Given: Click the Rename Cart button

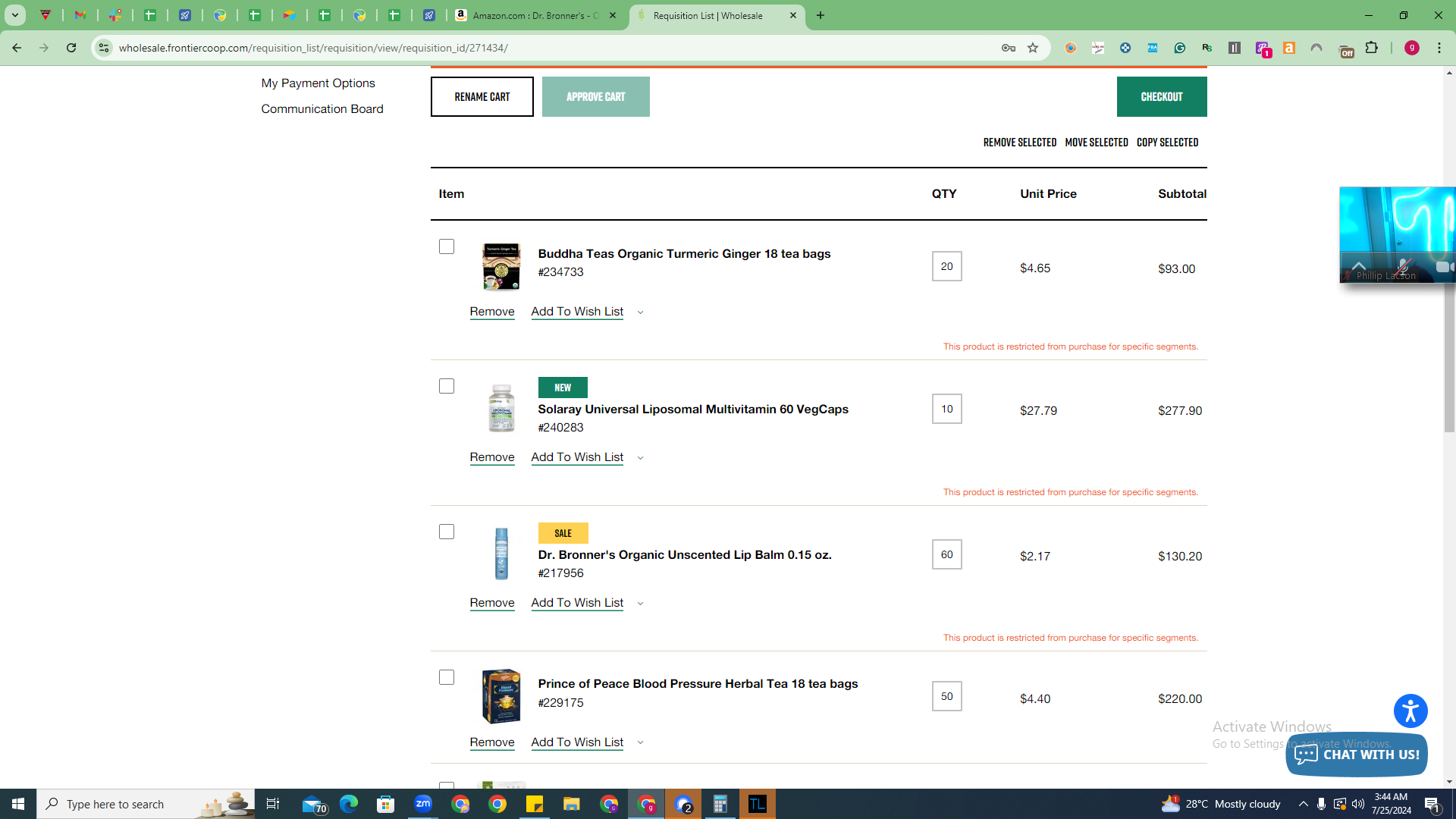Looking at the screenshot, I should 482,97.
